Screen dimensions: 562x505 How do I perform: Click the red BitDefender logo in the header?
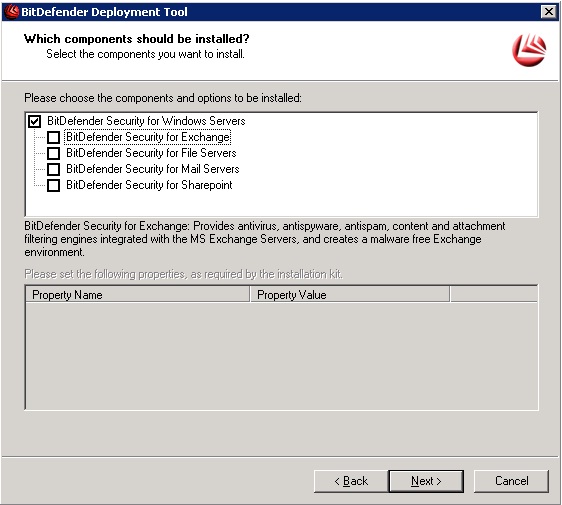pos(529,50)
